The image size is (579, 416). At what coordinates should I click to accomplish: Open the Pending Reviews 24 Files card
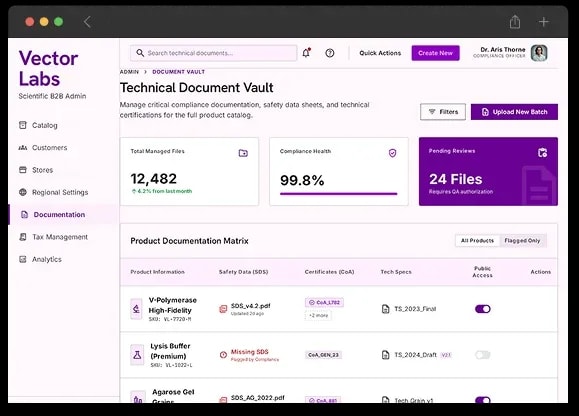coord(488,172)
